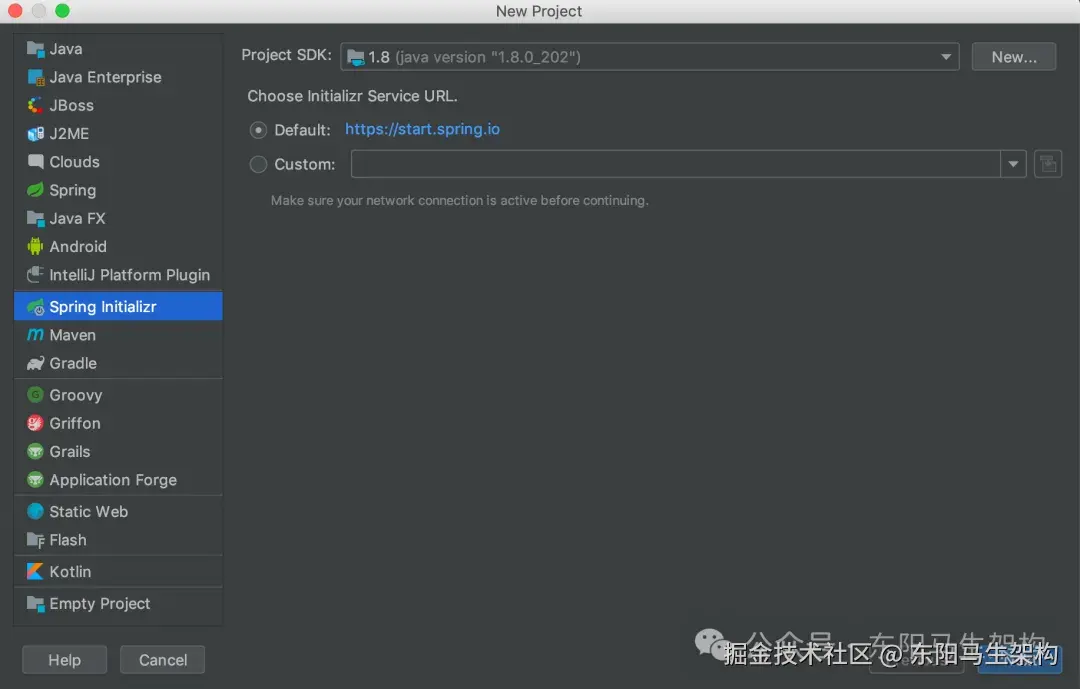Click the Empty Project icon
The width and height of the screenshot is (1080, 689).
35,604
